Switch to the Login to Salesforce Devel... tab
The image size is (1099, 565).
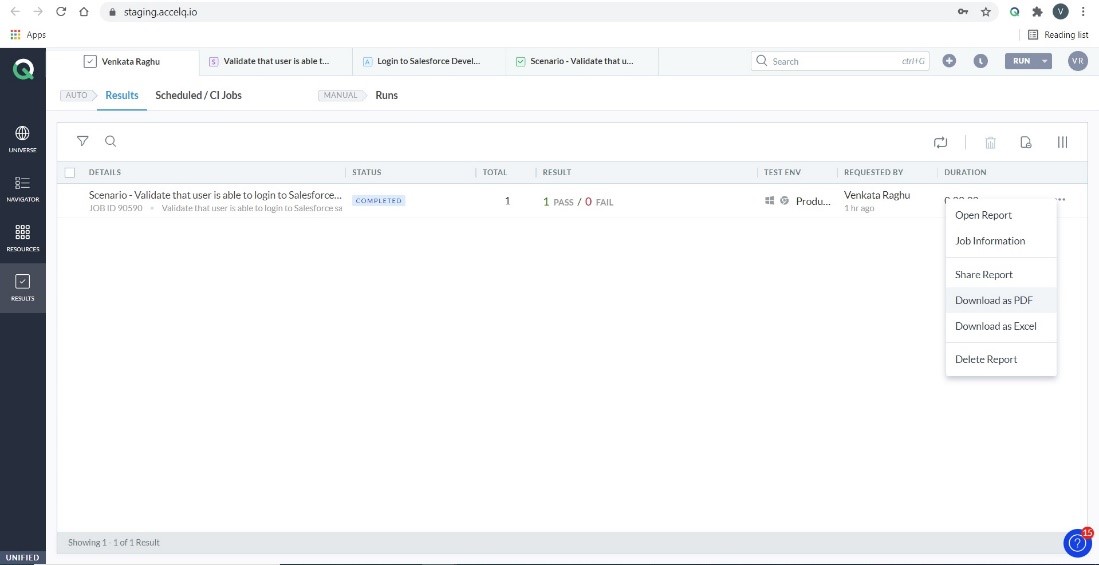[428, 61]
